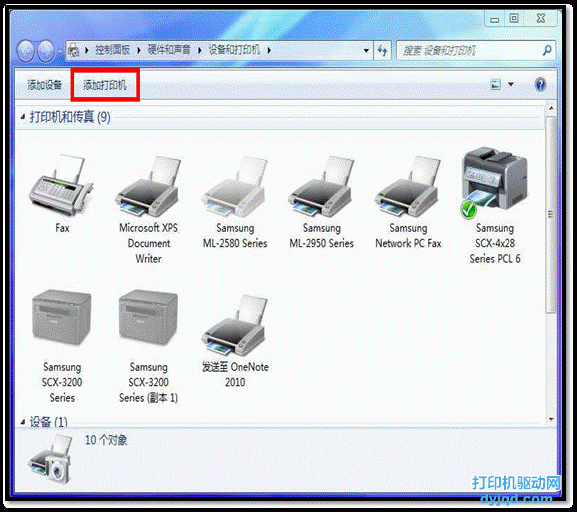577x512 pixels.
Task: Collapse the 设备 (1) group
Action: (23, 422)
